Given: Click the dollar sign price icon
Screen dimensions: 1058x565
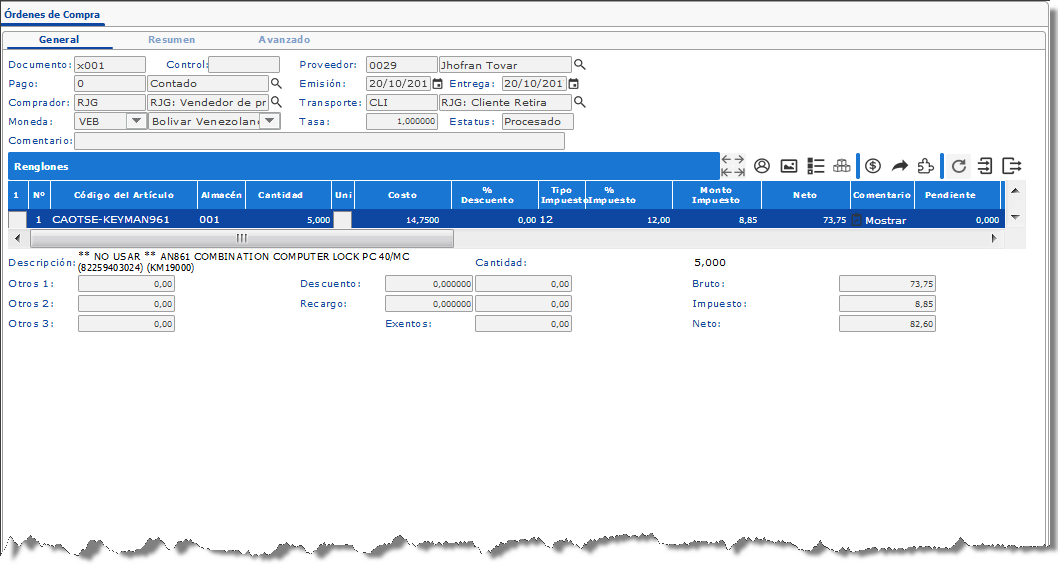Looking at the screenshot, I should 873,166.
